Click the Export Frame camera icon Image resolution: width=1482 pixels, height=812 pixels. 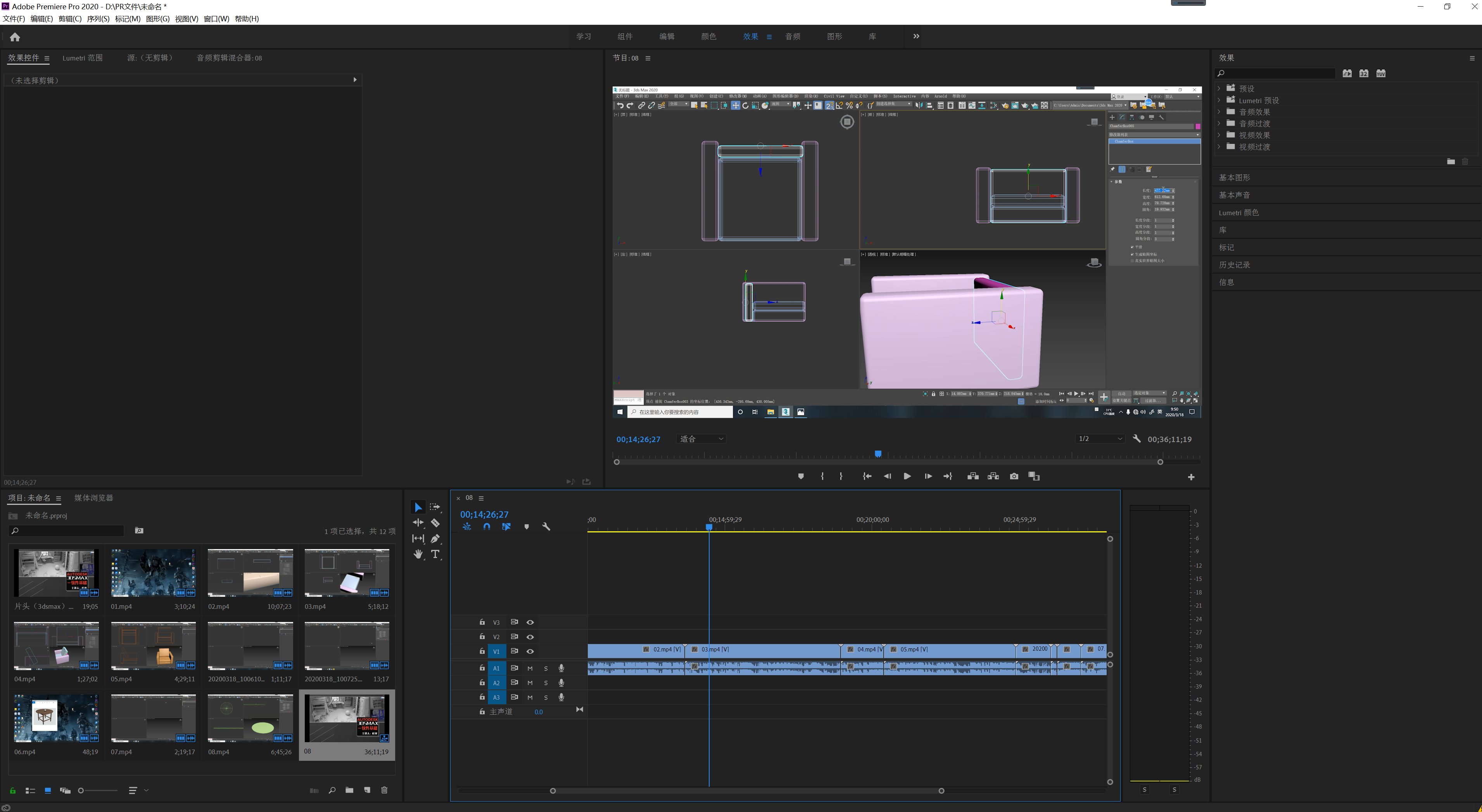[x=1014, y=476]
